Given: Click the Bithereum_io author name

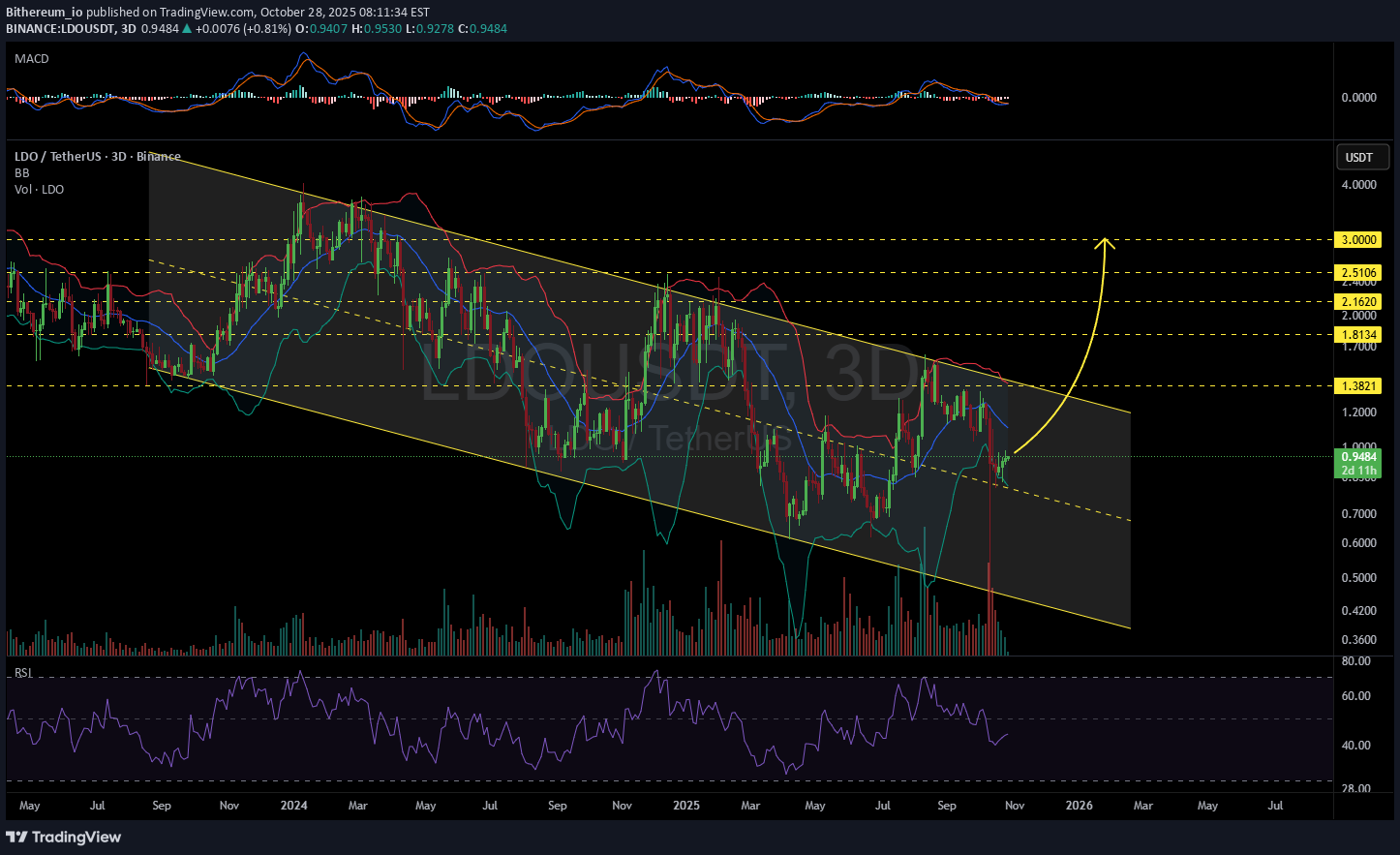Looking at the screenshot, I should (45, 13).
